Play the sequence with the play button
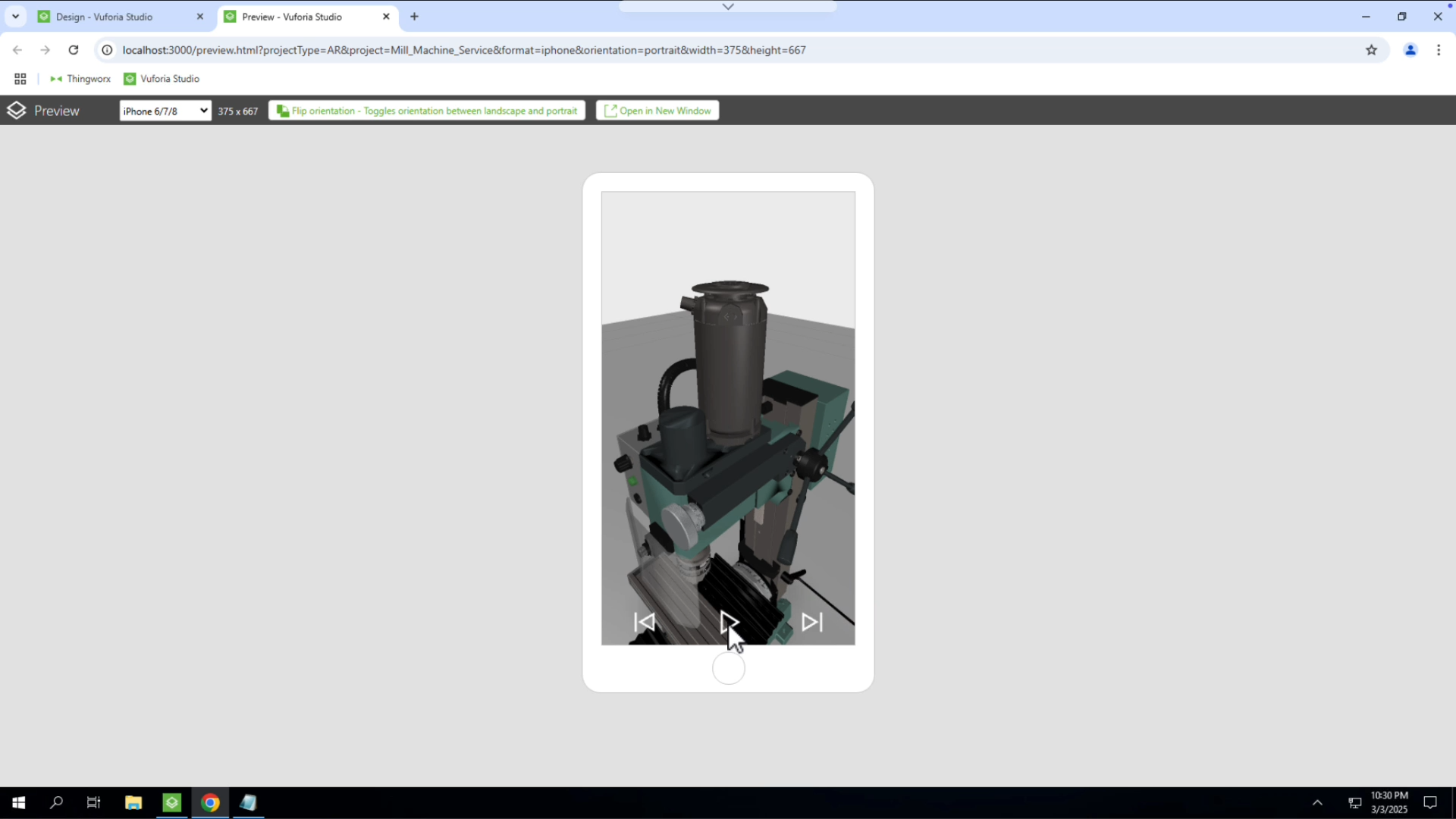This screenshot has width=1456, height=819. point(729,622)
